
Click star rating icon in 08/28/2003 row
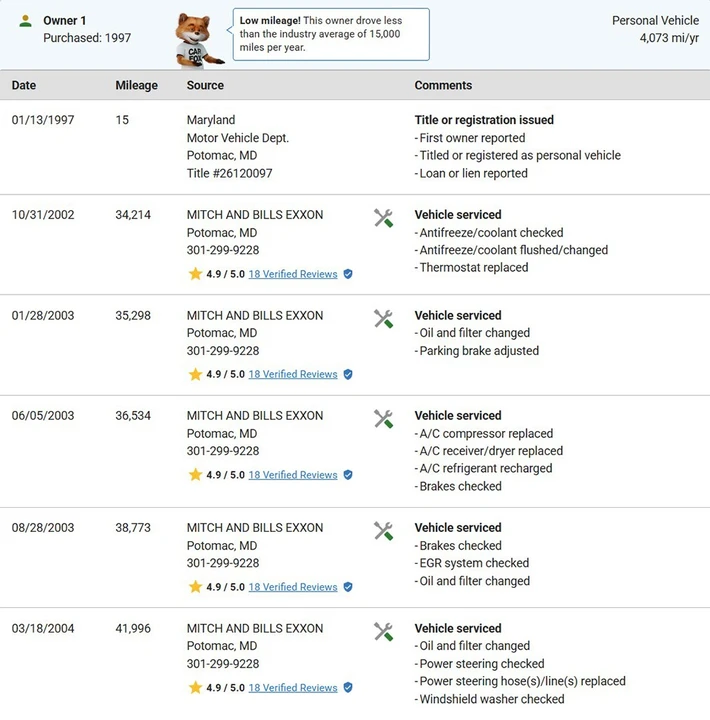tap(195, 586)
